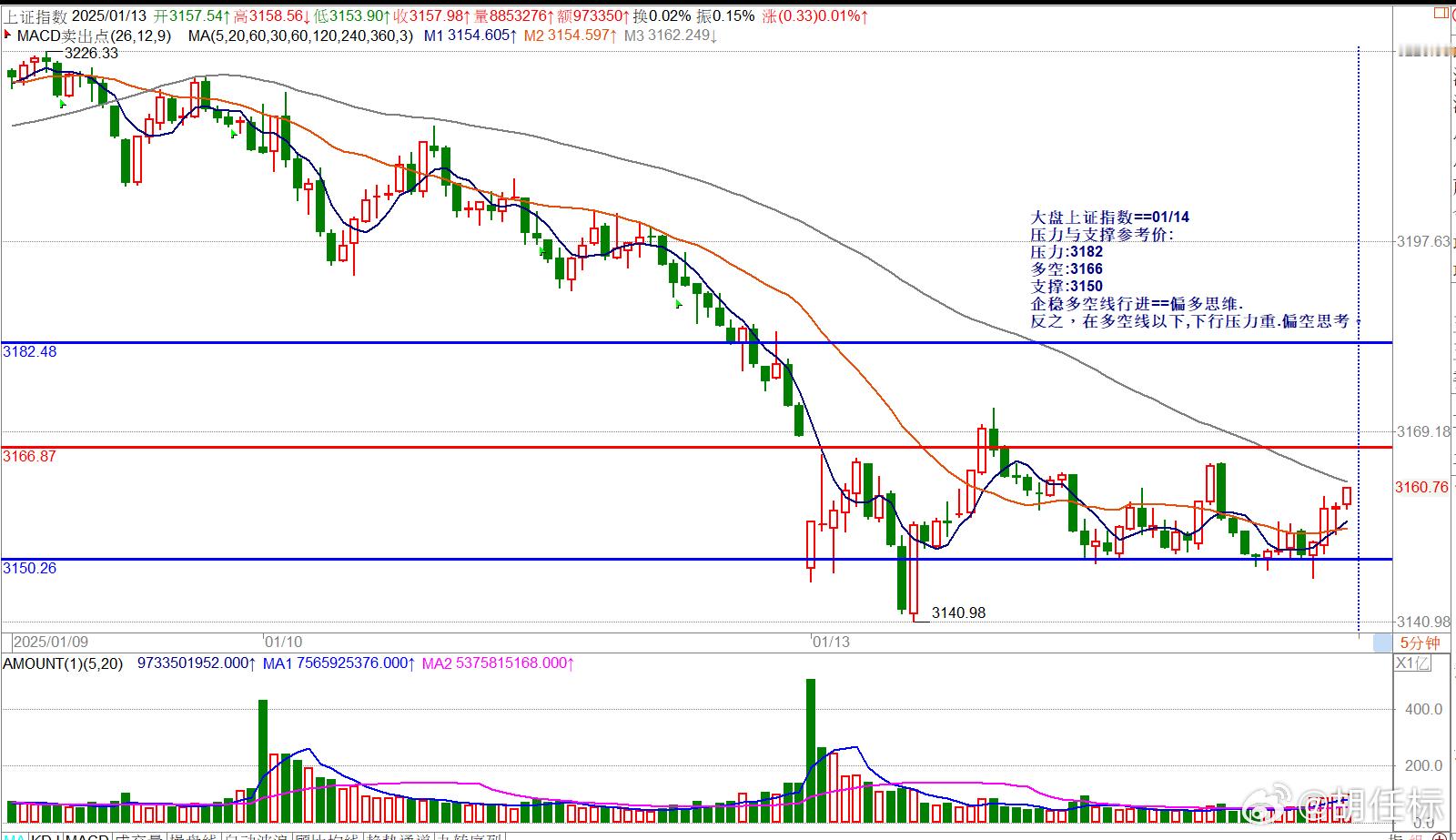
Task: Click the 400.0 volume axis value
Action: point(1424,710)
